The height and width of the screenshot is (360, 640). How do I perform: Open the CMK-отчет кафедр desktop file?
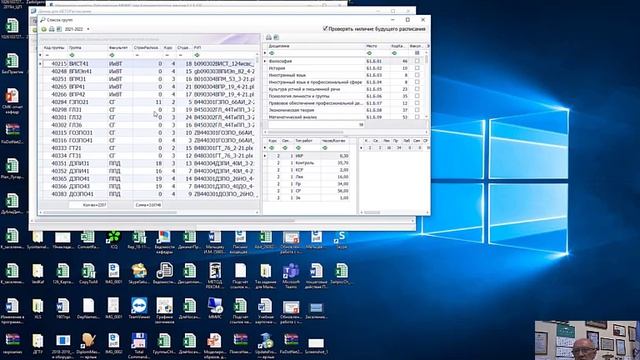[x=12, y=101]
